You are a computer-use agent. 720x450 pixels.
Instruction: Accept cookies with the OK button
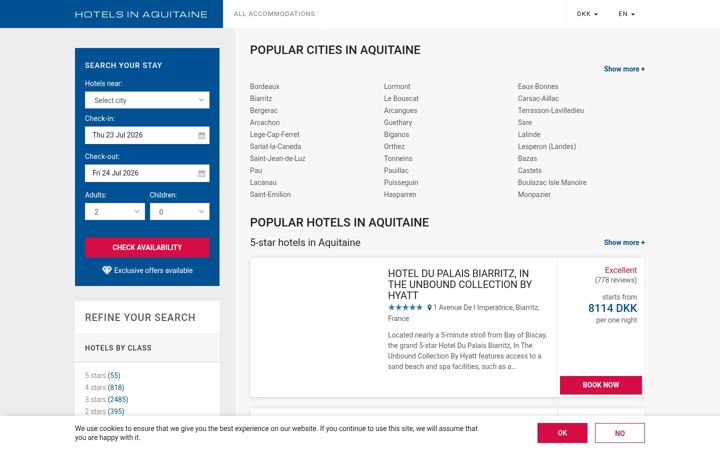562,433
